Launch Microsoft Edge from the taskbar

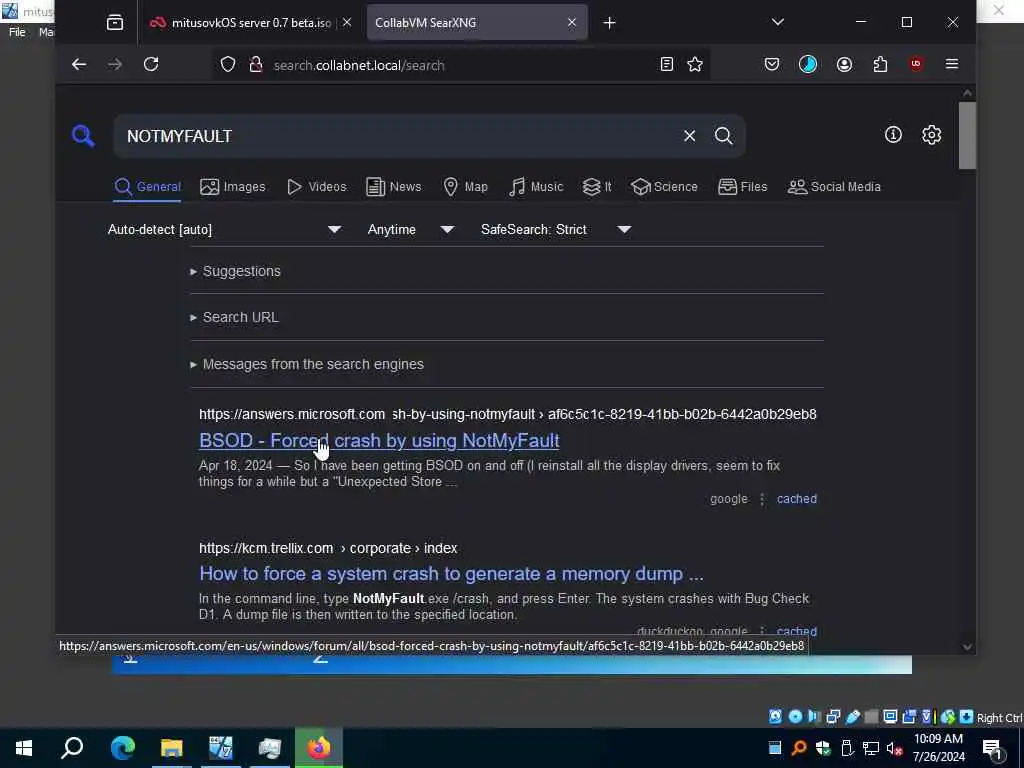122,748
